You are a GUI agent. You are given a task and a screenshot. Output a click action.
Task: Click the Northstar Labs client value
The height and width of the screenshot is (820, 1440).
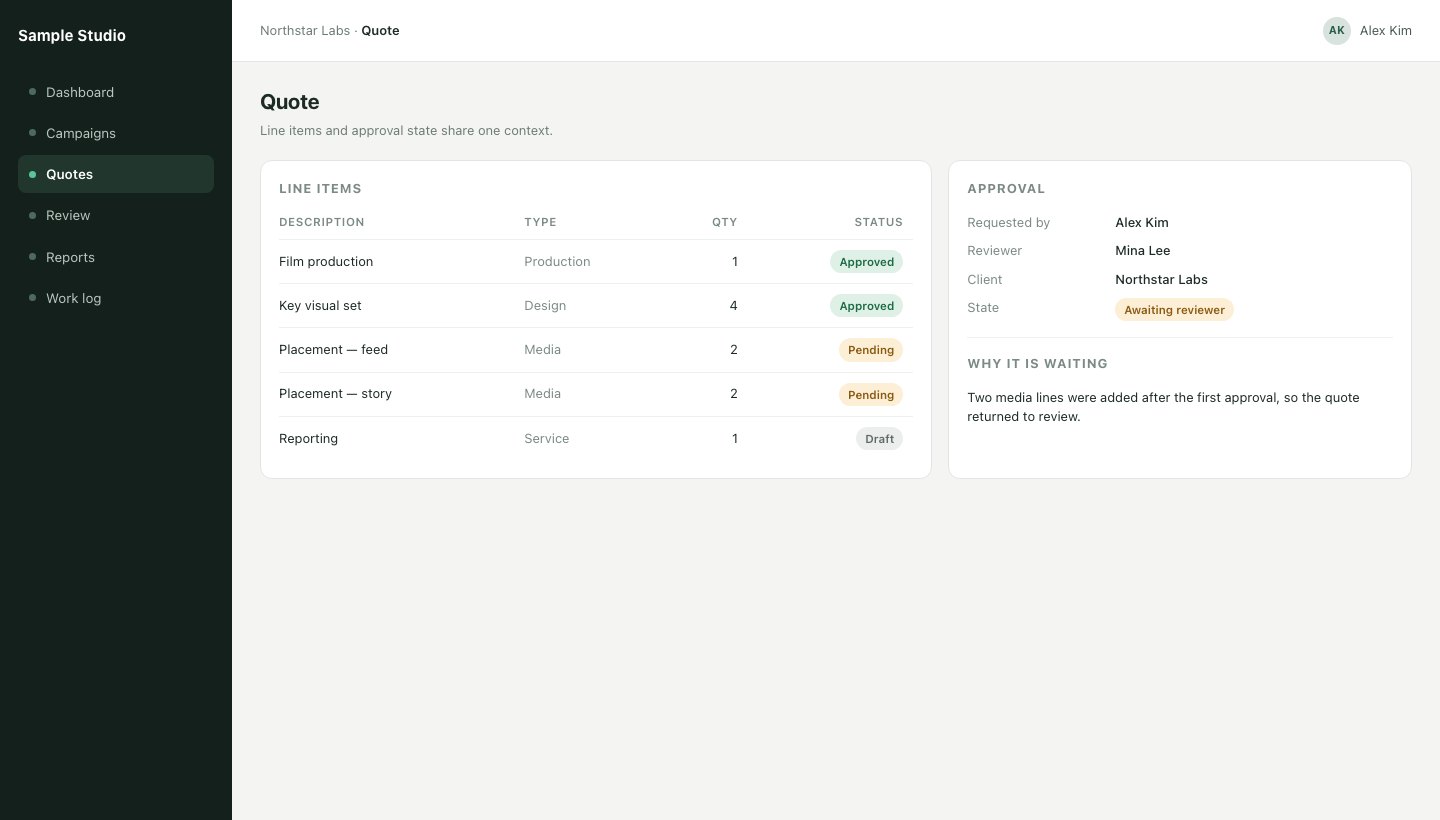pos(1162,280)
